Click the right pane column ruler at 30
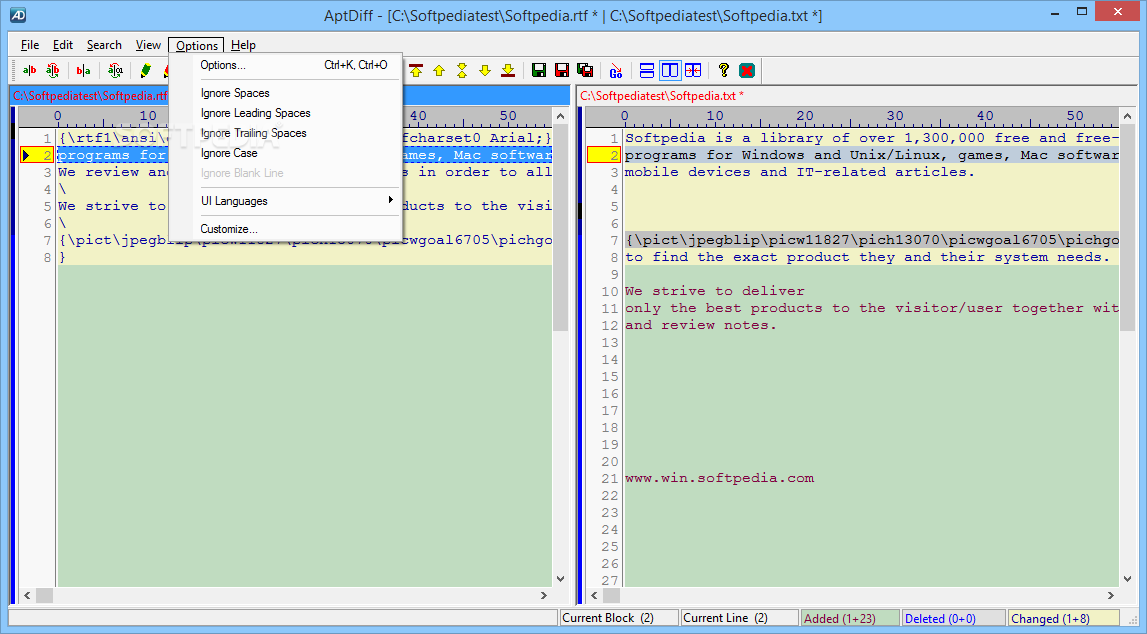The height and width of the screenshot is (634, 1147). pyautogui.click(x=895, y=116)
